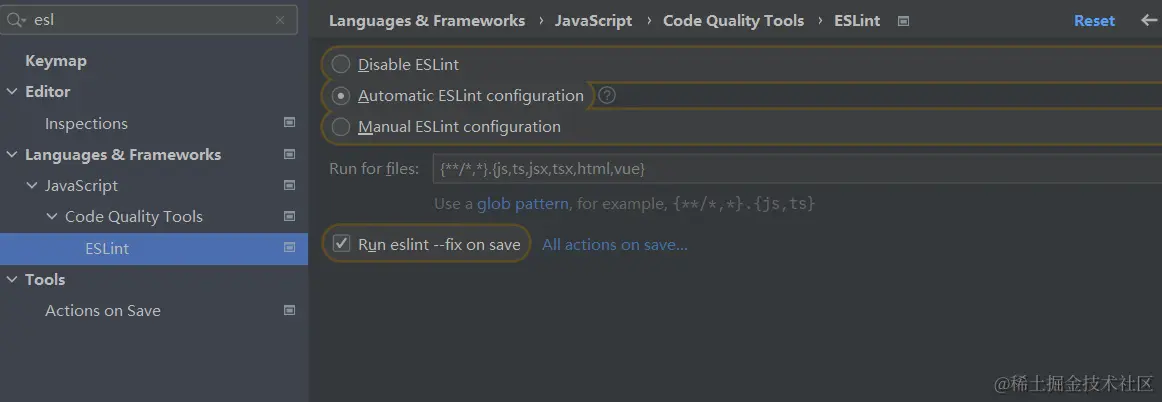Collapse the Code Quality Tools node
This screenshot has height=402, width=1162.
tap(52, 217)
